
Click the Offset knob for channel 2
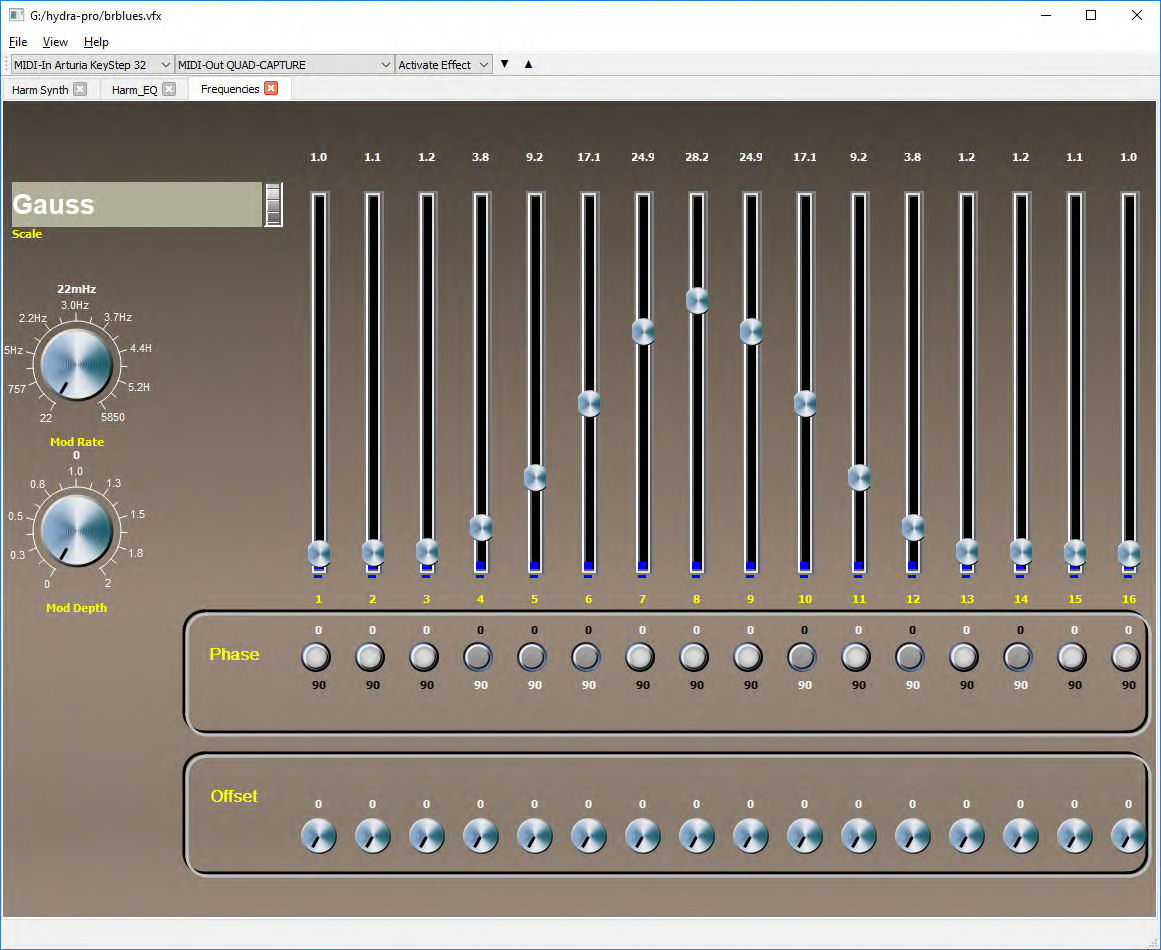[x=372, y=836]
